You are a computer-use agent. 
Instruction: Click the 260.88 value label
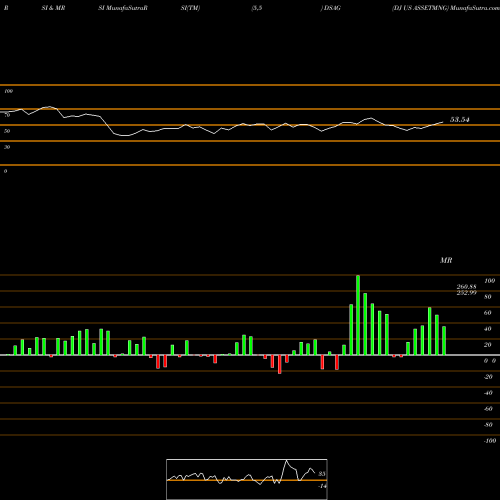(x=466, y=287)
